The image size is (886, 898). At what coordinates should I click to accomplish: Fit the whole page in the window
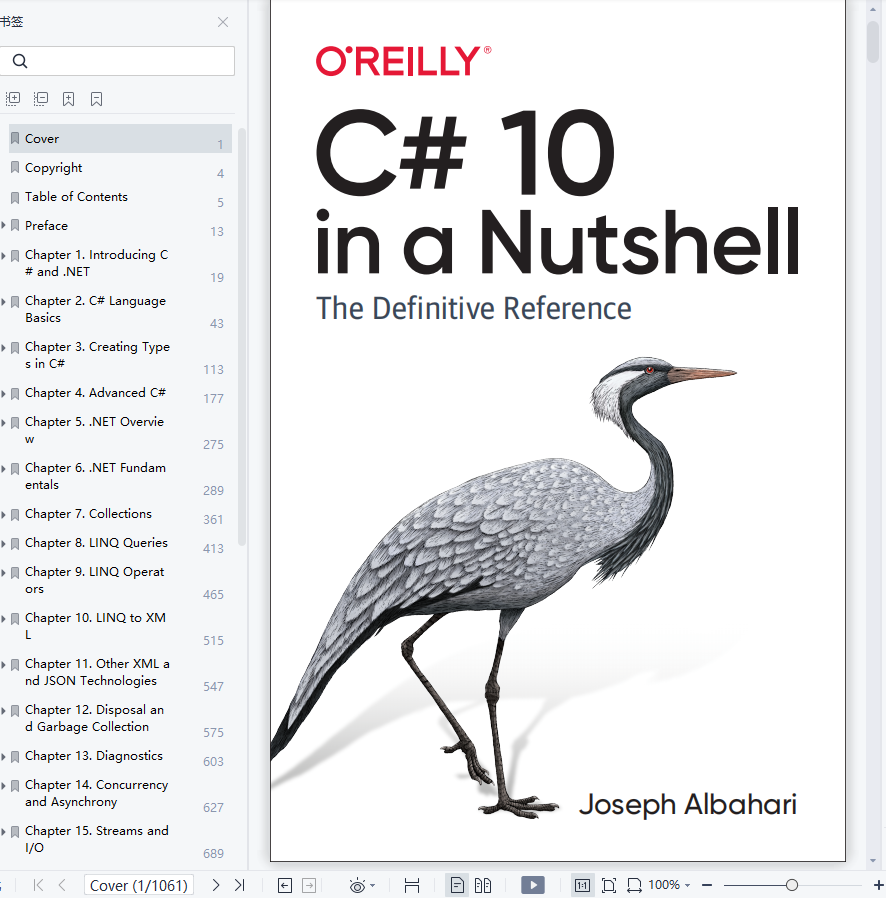(609, 885)
